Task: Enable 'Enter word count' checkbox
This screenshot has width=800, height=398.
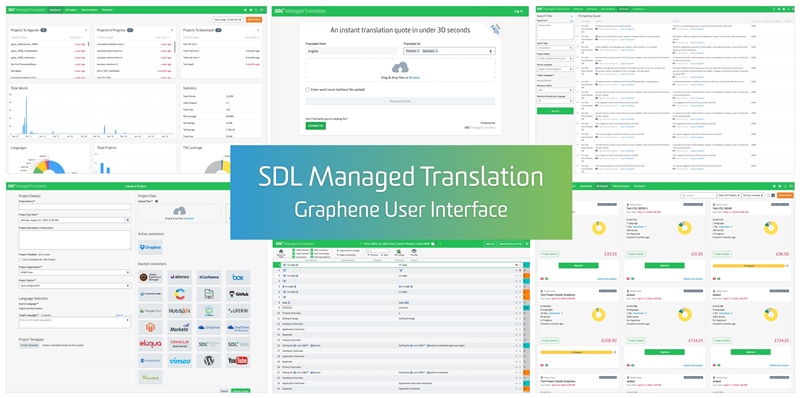Action: [x=307, y=89]
